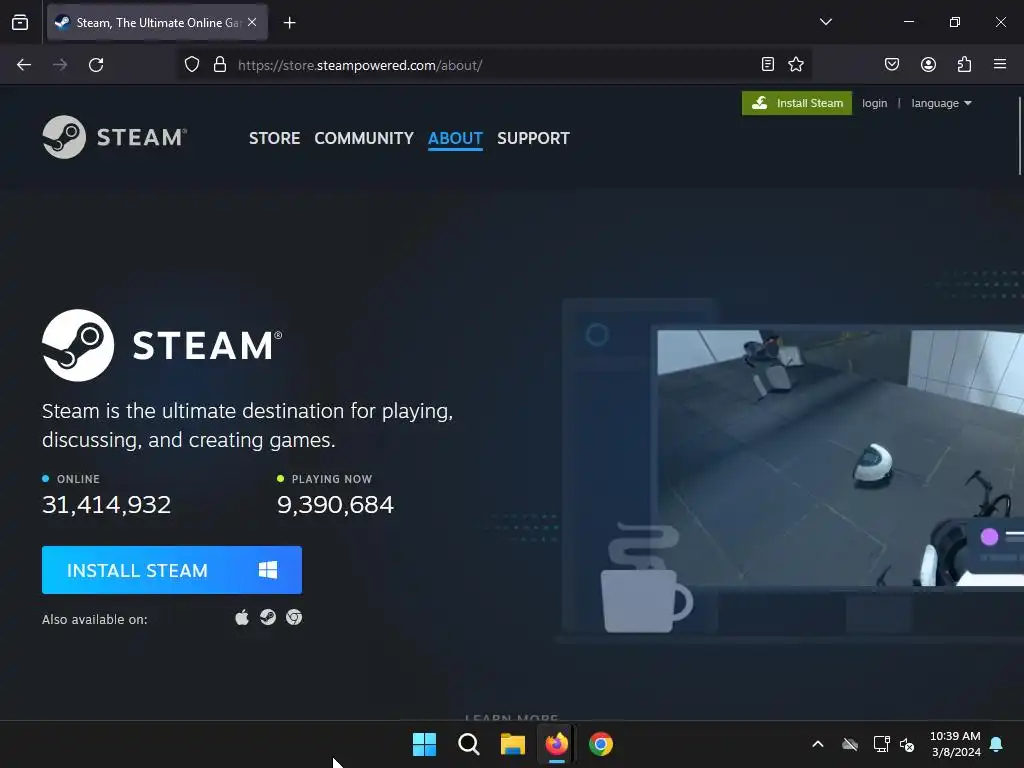Open the STORE menu
The width and height of the screenshot is (1024, 768).
[274, 138]
